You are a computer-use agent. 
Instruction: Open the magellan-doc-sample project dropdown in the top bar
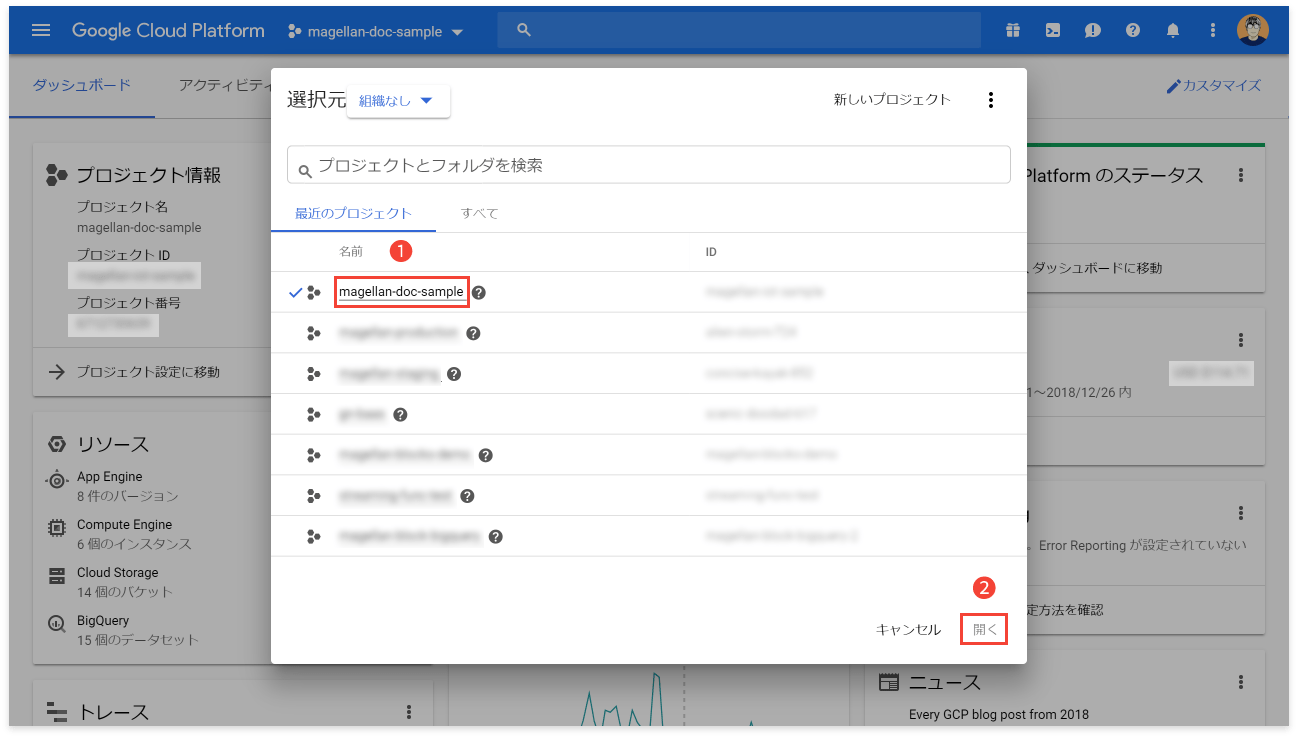coord(376,31)
